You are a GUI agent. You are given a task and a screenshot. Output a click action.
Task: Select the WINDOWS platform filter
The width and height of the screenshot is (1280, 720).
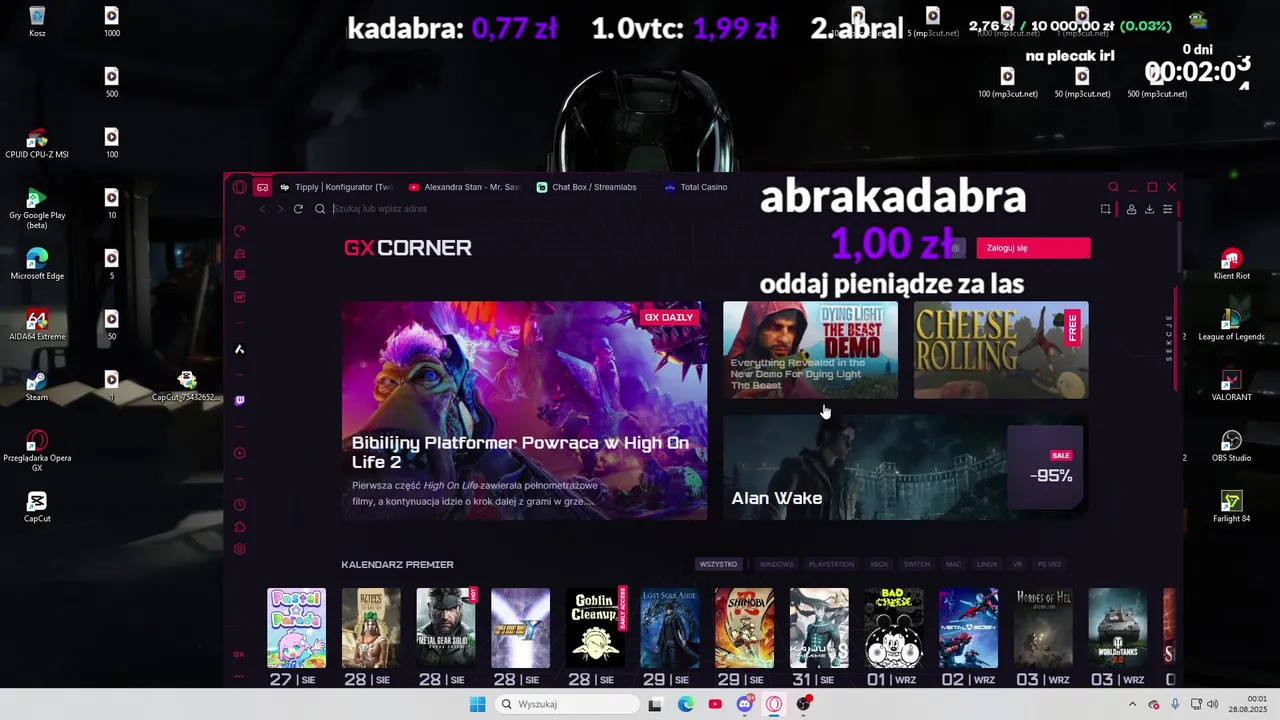pos(776,564)
